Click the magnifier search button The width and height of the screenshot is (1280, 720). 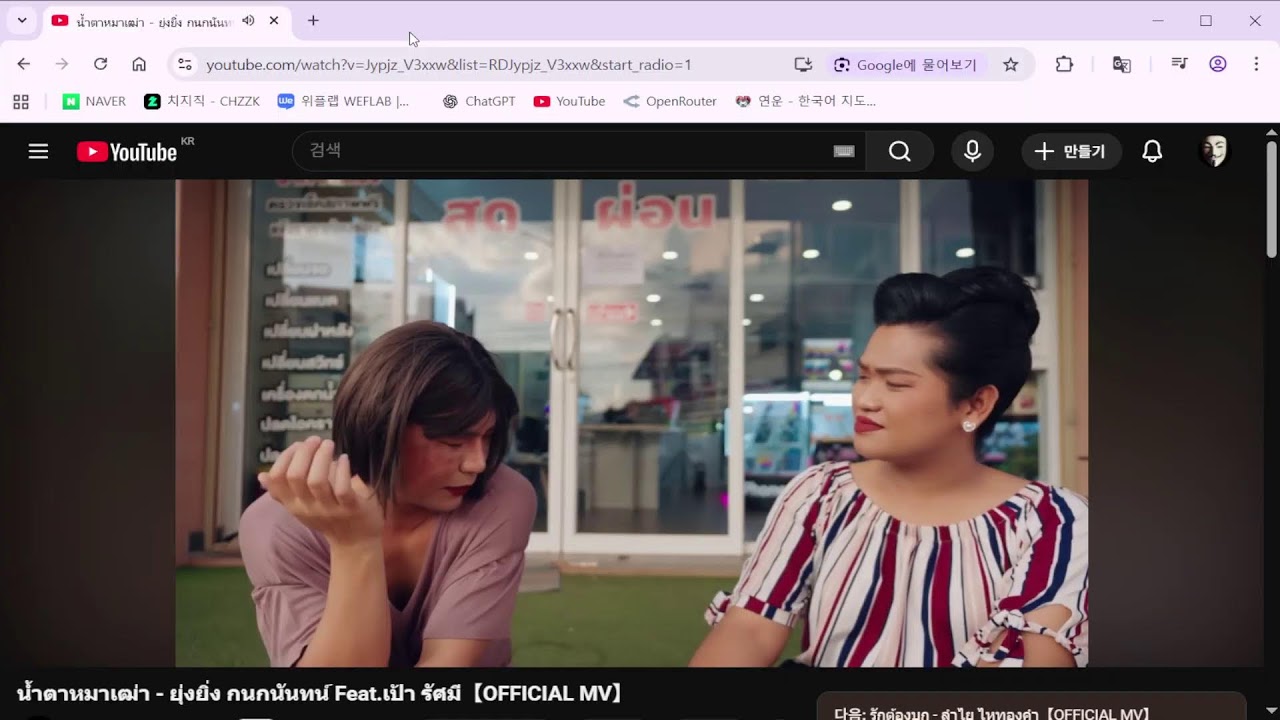900,151
